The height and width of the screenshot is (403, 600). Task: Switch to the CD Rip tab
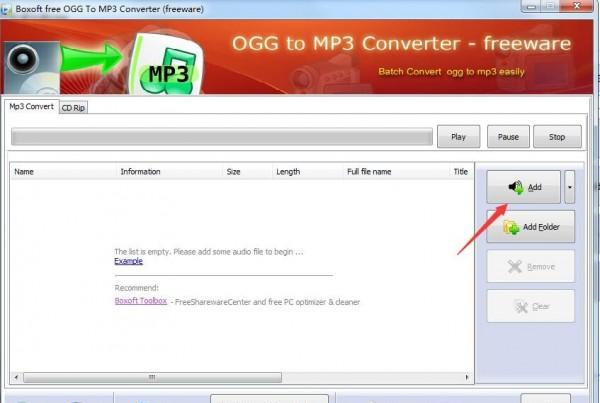tap(73, 108)
